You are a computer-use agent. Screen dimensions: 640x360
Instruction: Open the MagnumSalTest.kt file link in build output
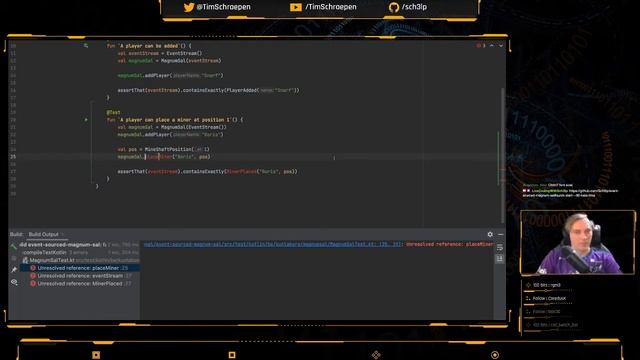(x=272, y=244)
